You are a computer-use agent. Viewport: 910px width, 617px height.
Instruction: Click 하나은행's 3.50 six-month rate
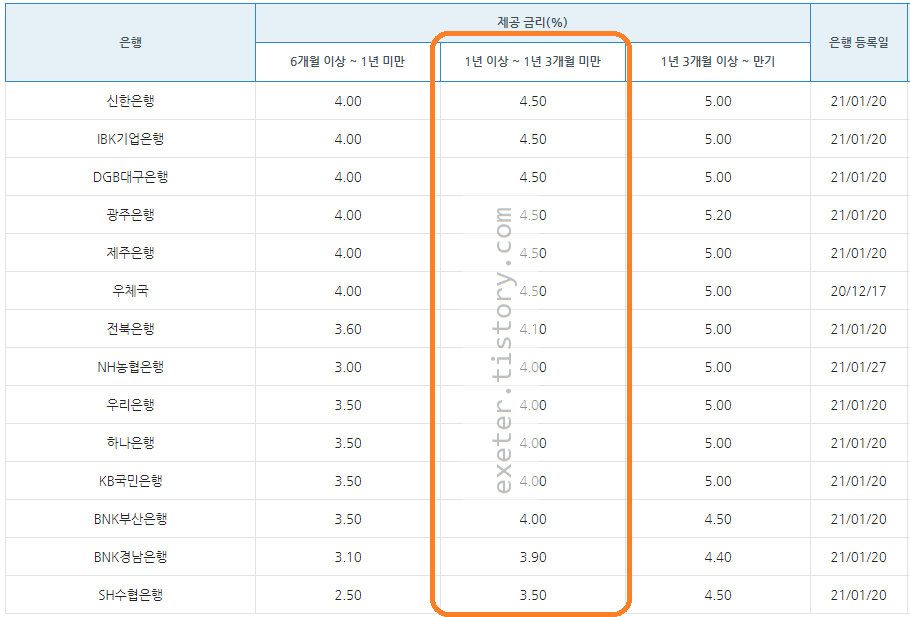coord(348,443)
